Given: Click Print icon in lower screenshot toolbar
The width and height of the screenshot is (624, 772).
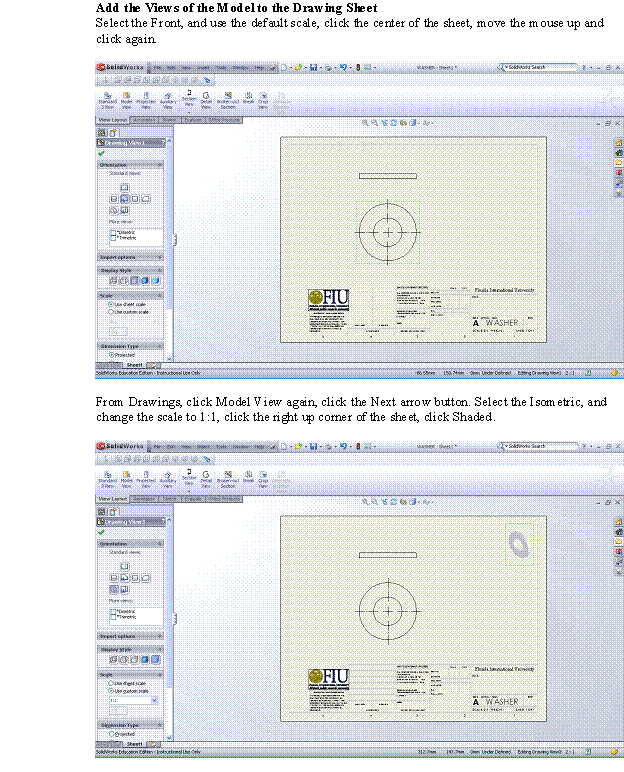Looking at the screenshot, I should tap(329, 447).
